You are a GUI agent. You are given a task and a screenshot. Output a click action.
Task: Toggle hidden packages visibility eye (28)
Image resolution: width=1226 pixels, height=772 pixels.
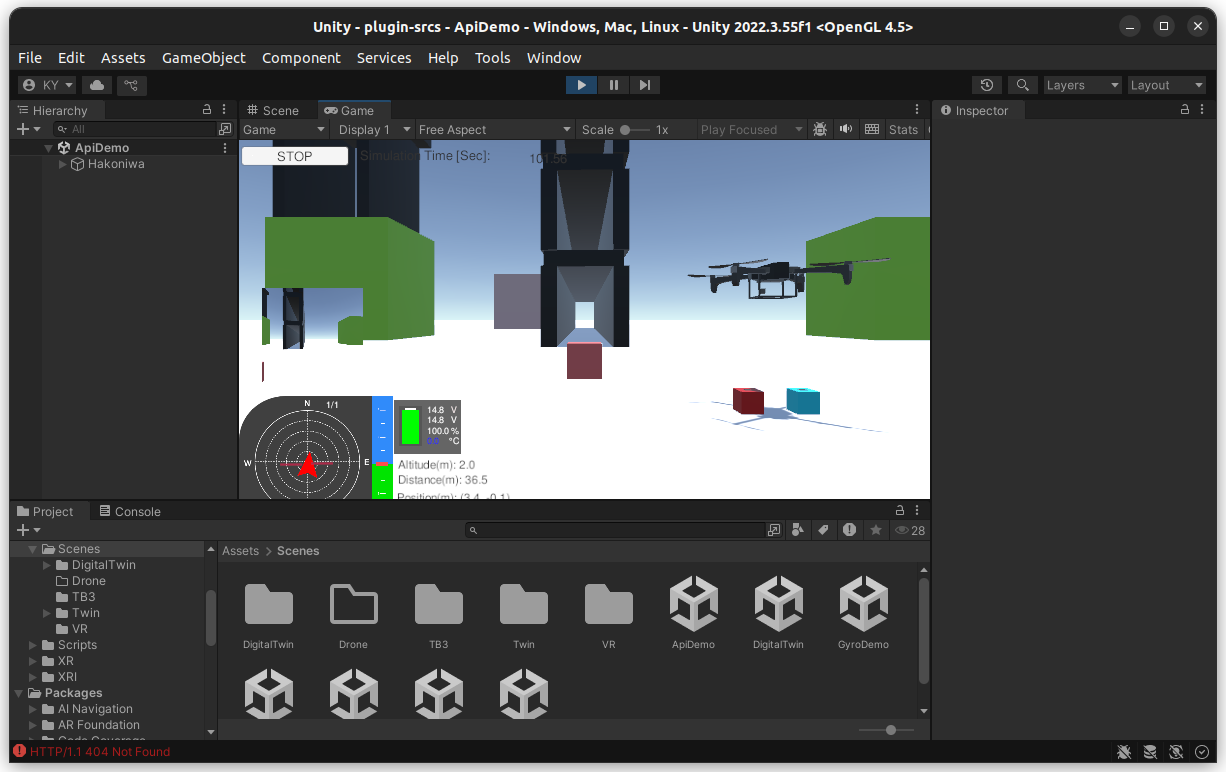910,530
